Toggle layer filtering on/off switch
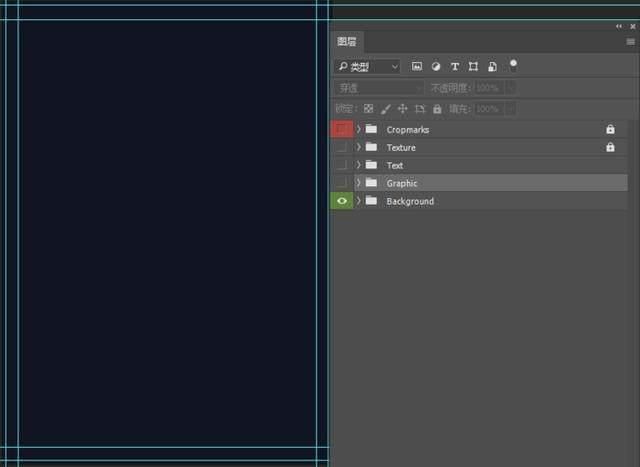 [513, 64]
